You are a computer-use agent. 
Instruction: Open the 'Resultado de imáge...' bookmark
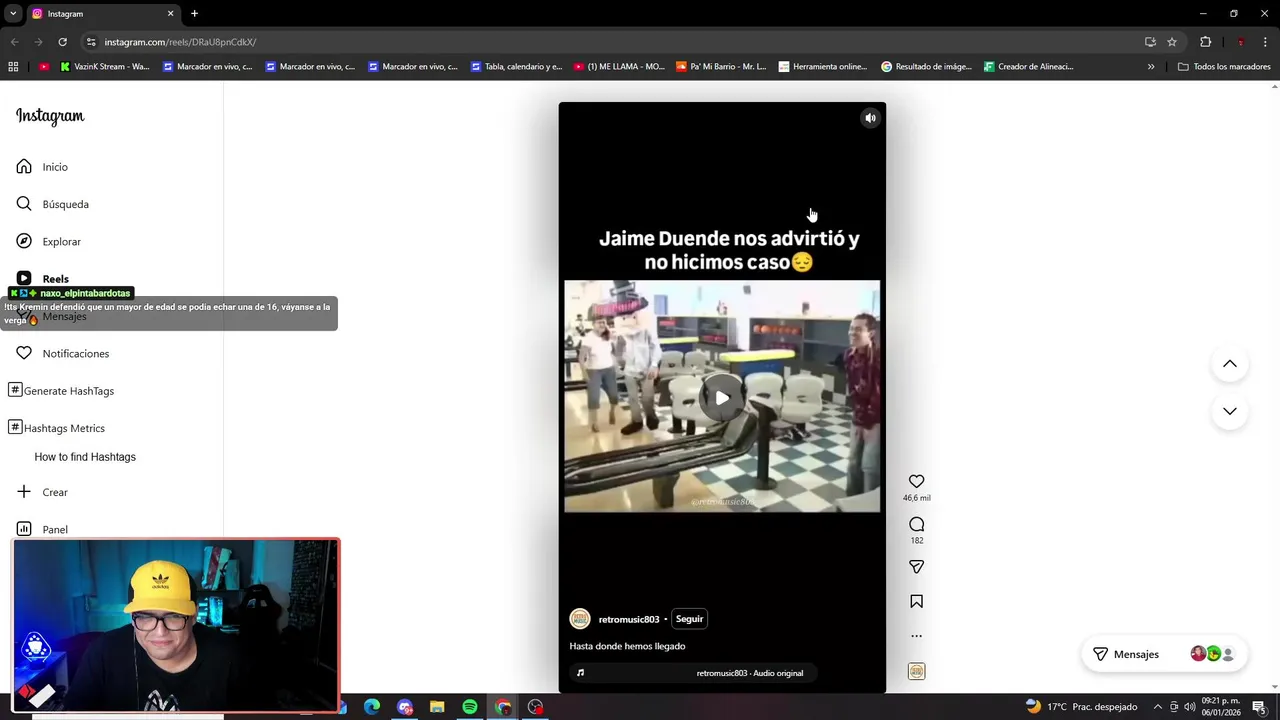pyautogui.click(x=926, y=67)
